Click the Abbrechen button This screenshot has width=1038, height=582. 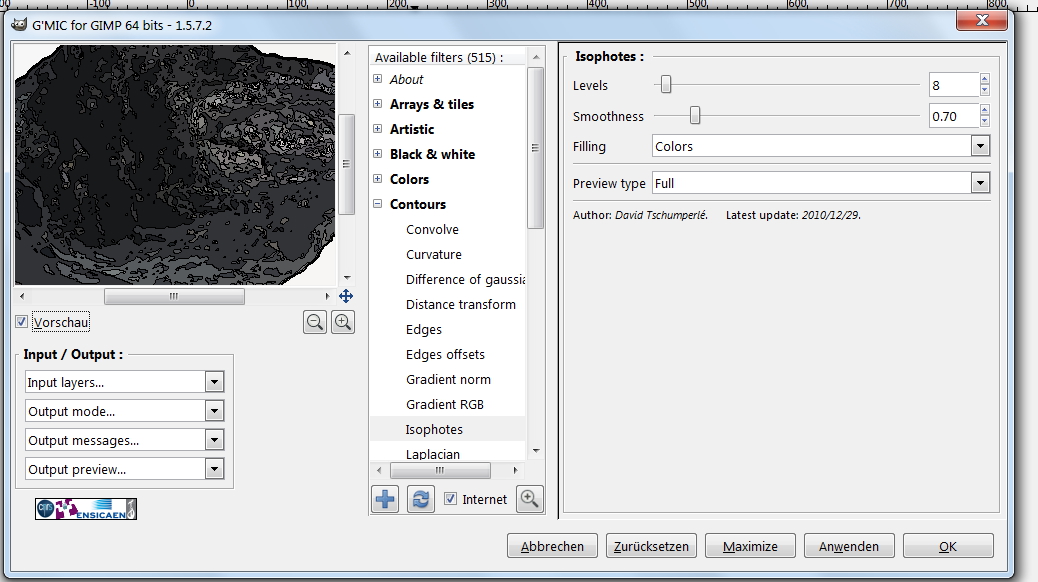(552, 546)
